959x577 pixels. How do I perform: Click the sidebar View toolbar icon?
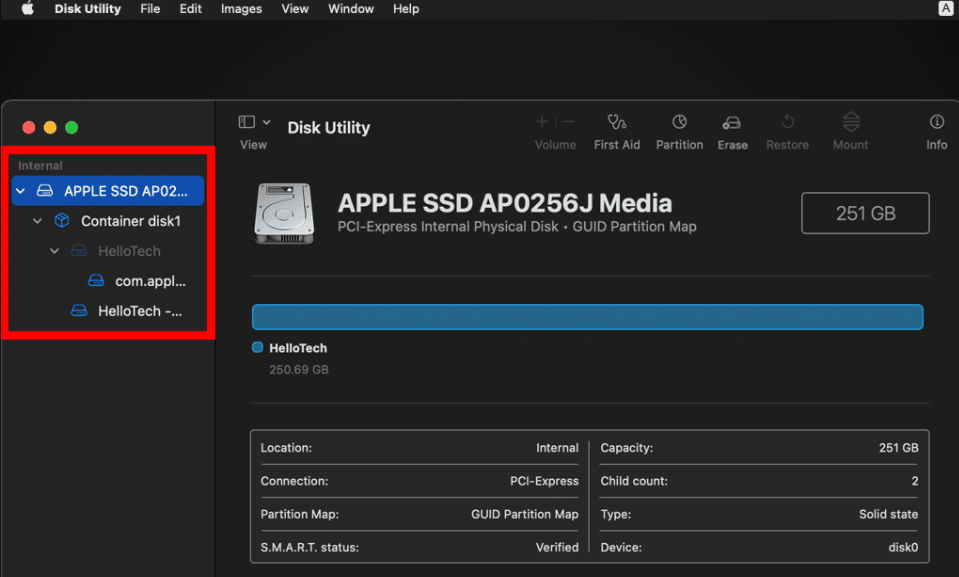tap(246, 122)
